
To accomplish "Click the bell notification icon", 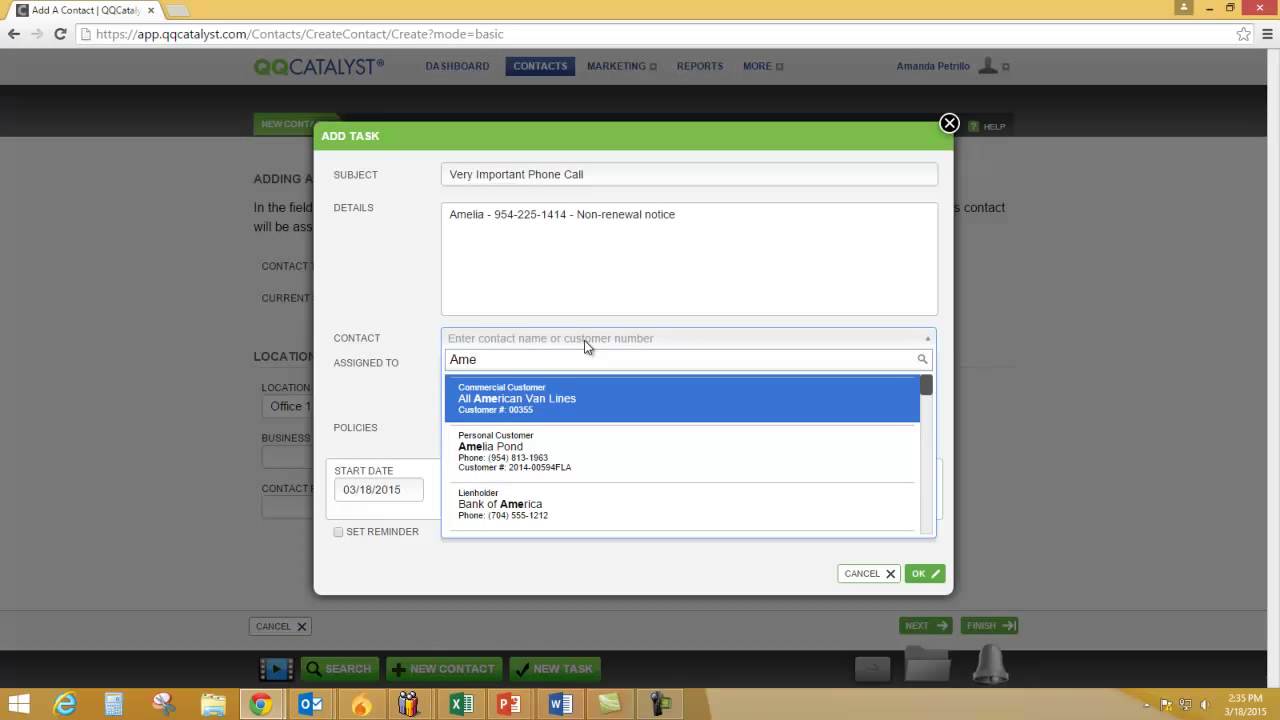I will point(990,665).
